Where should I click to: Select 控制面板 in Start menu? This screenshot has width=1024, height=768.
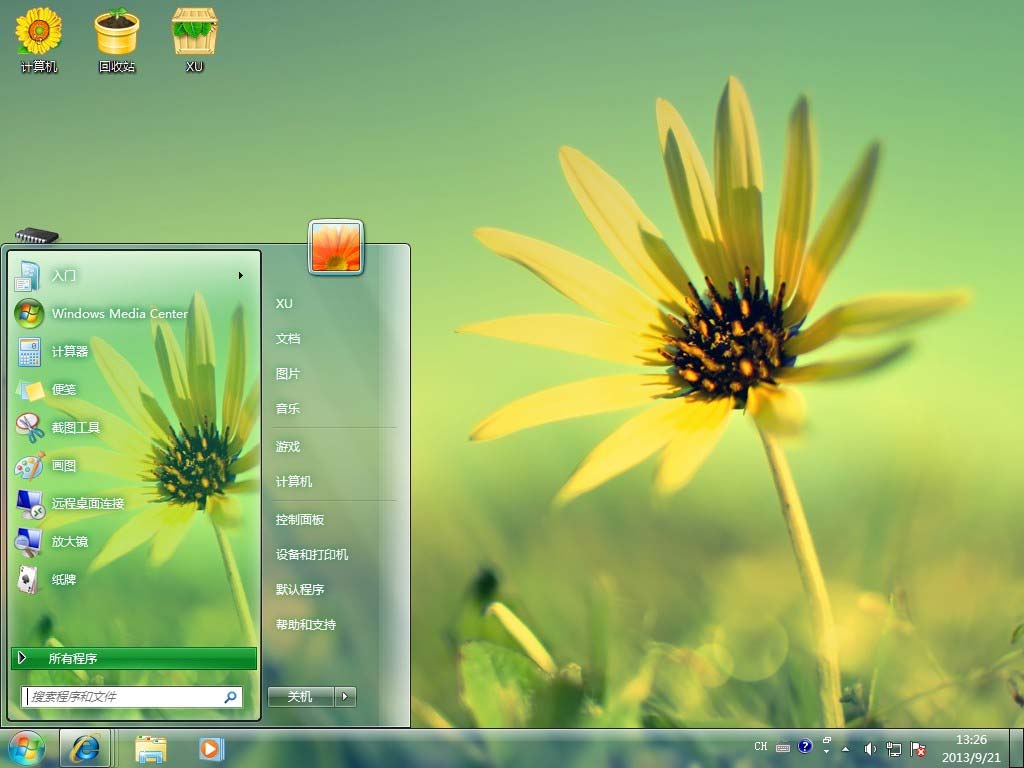[300, 520]
